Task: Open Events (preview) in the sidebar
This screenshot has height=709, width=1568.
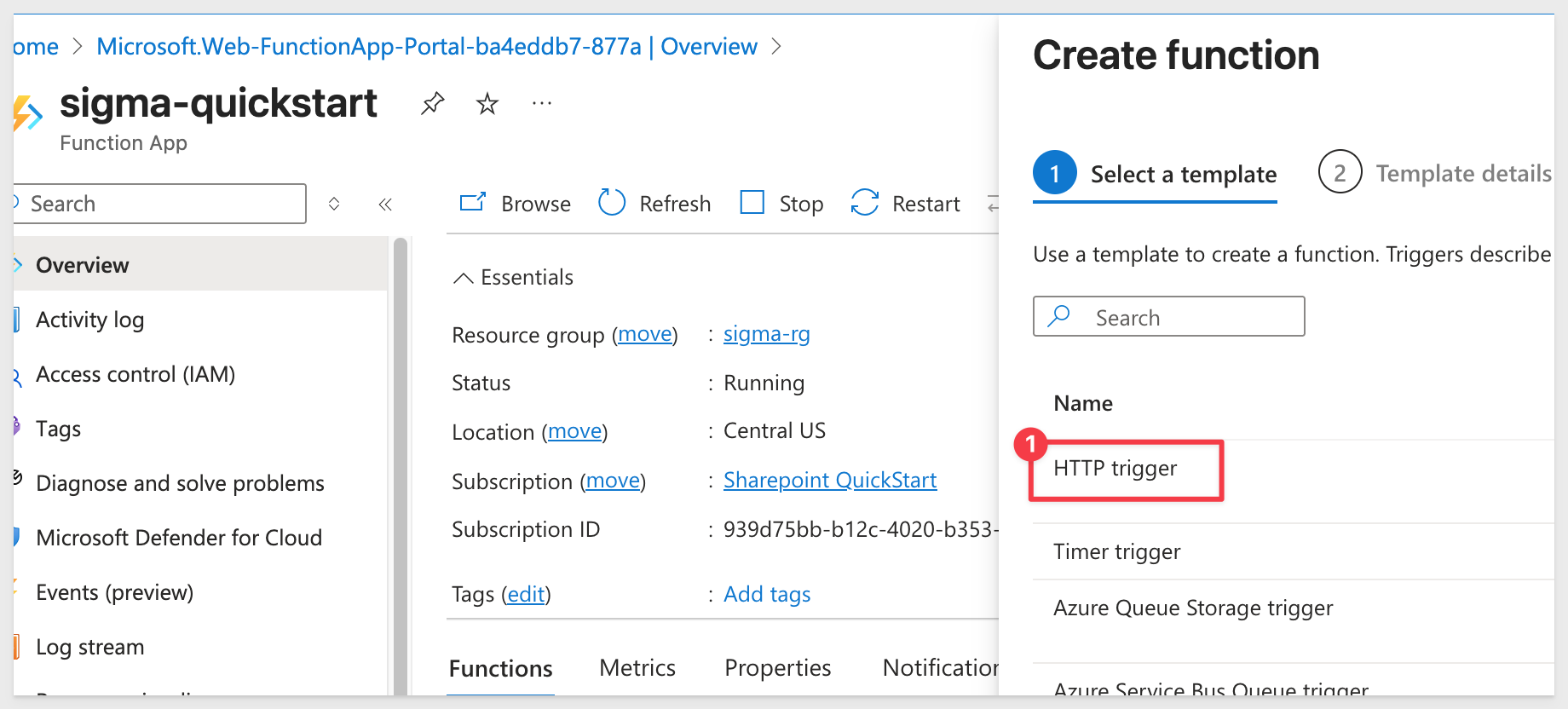Action: (200, 592)
